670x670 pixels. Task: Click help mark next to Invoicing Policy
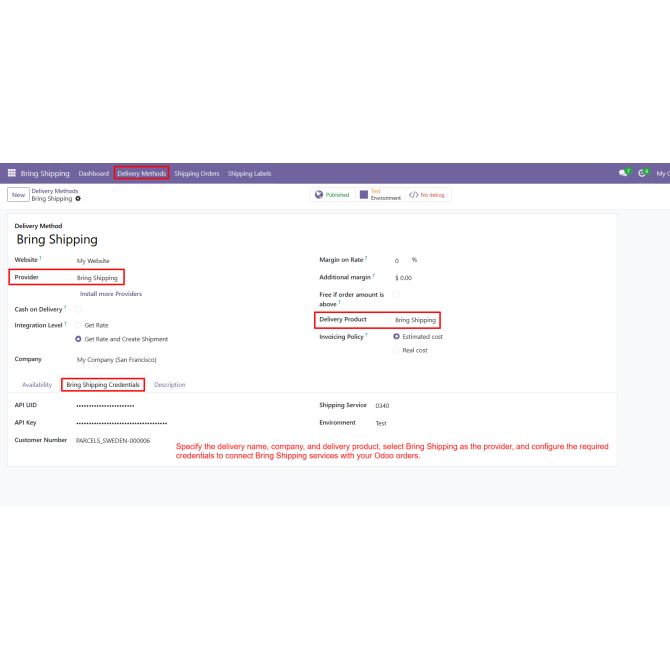367,335
